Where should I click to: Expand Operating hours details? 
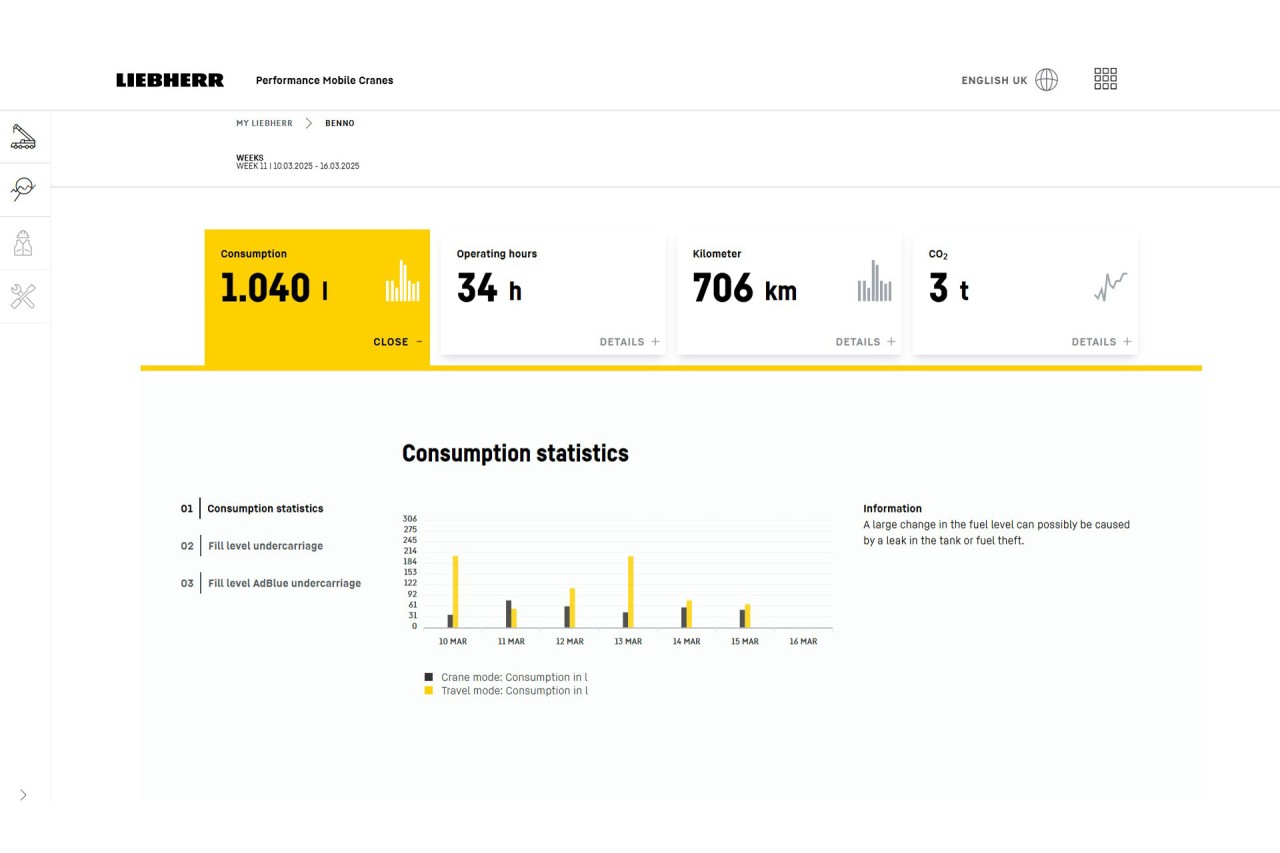coord(629,342)
